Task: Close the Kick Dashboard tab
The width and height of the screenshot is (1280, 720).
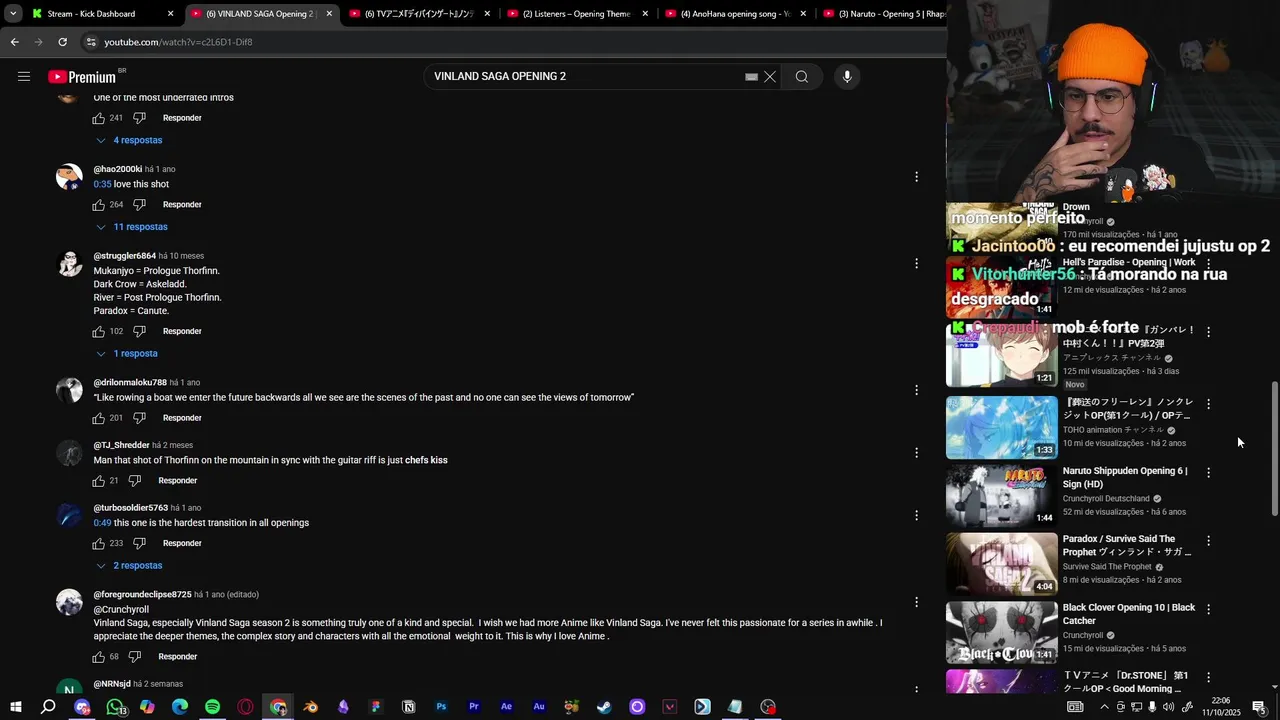Action: (170, 14)
